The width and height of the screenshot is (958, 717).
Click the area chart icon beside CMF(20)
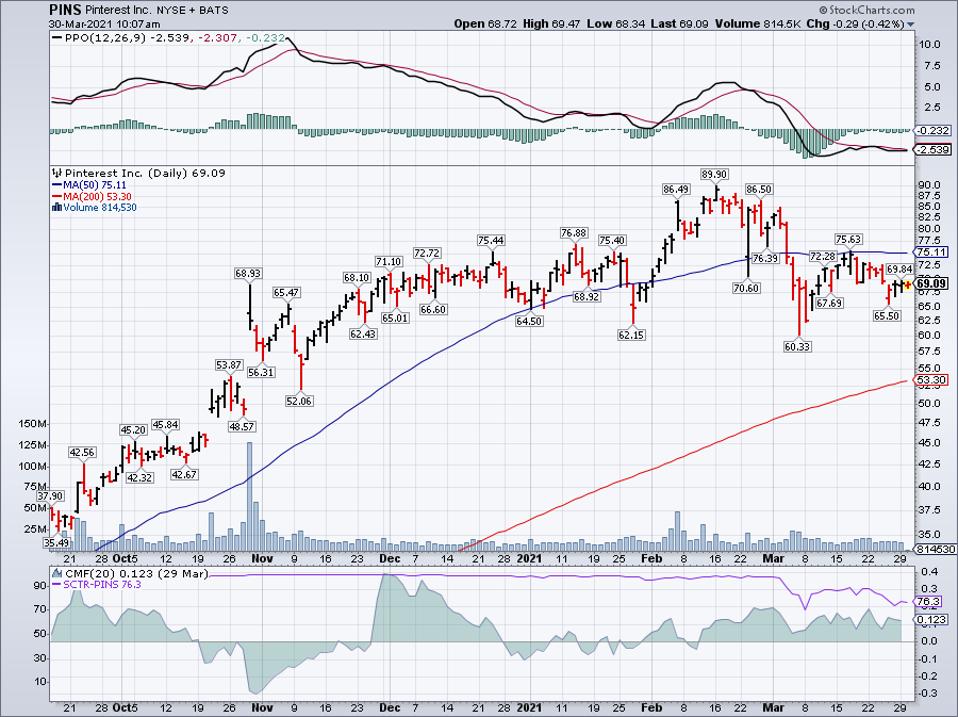(57, 573)
